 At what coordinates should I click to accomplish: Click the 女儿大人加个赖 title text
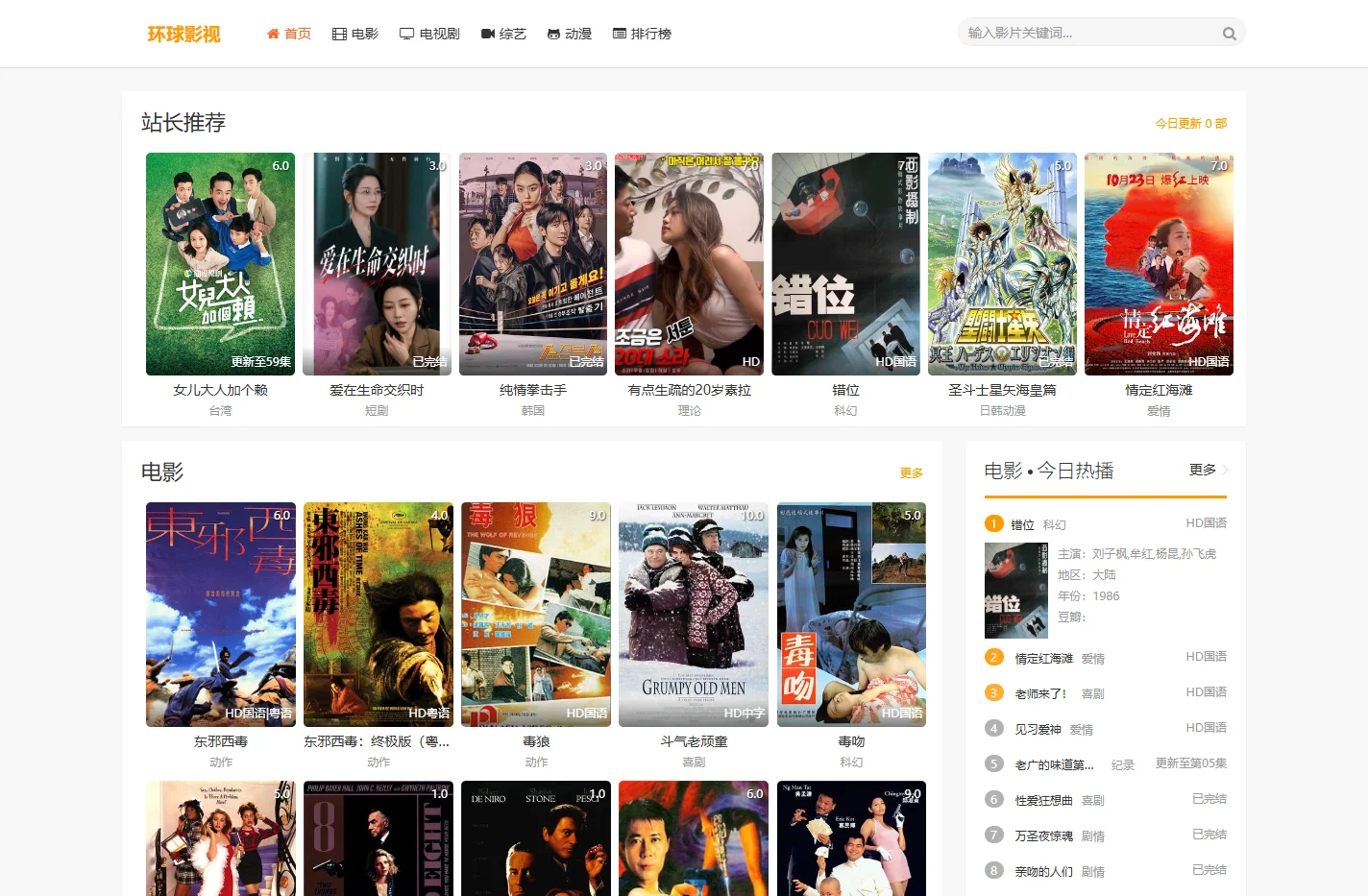[221, 391]
